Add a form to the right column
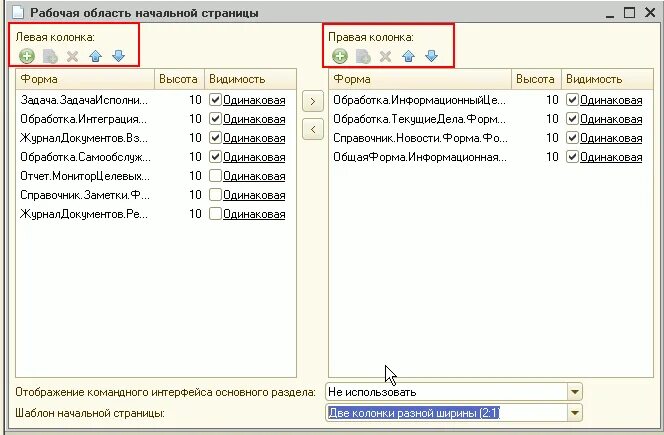 (340, 56)
